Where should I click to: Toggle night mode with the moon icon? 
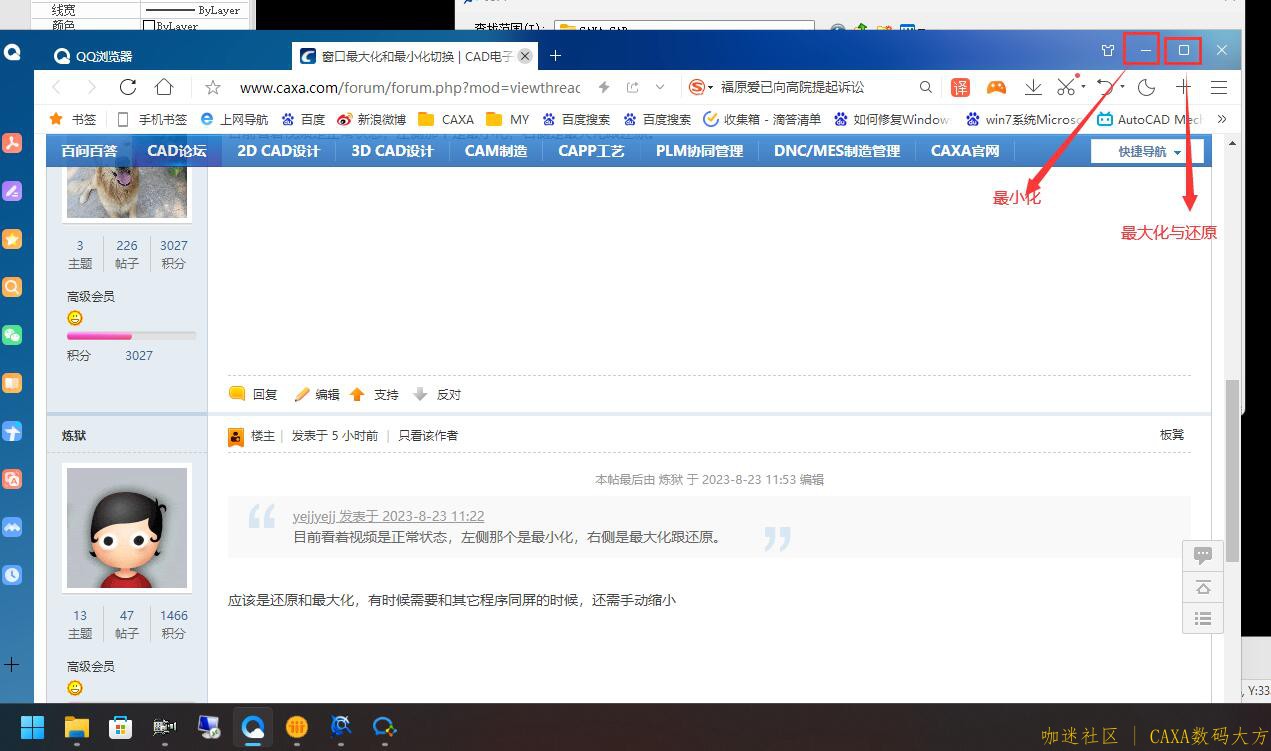pyautogui.click(x=1147, y=87)
